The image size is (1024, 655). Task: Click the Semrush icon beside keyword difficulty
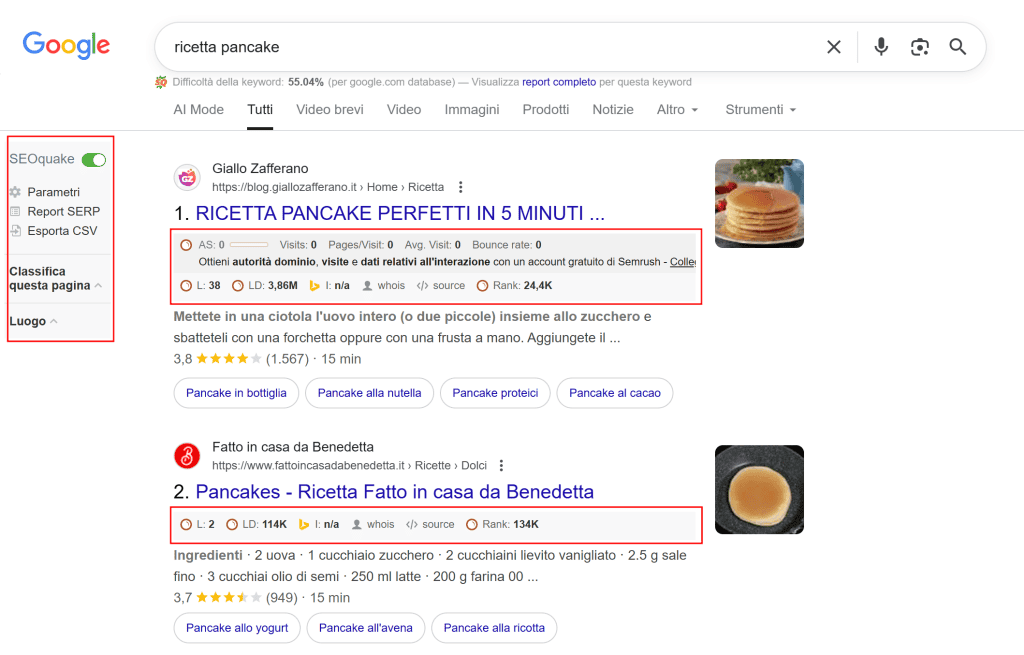[161, 82]
